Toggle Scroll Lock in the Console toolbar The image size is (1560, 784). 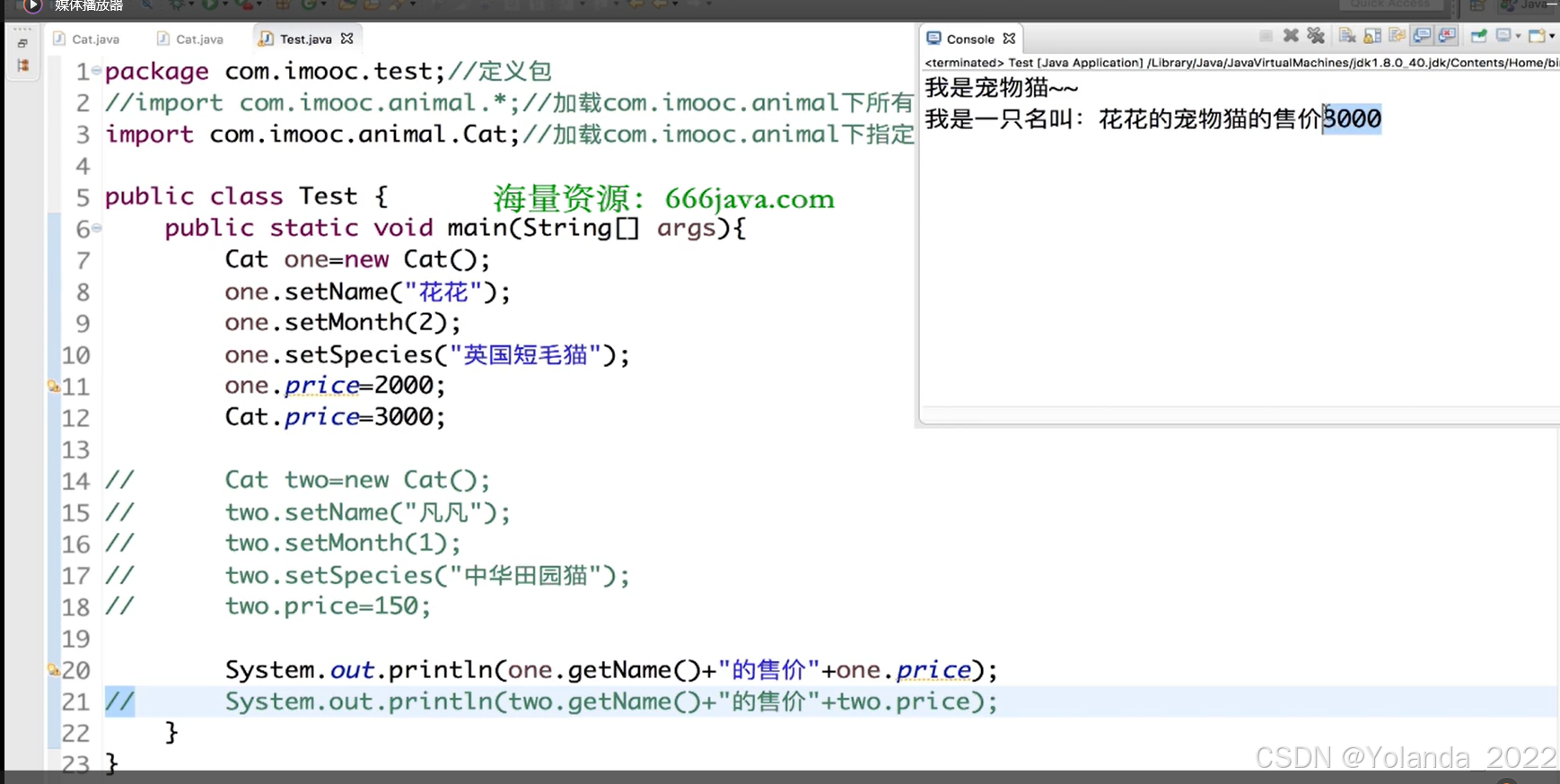(1372, 36)
